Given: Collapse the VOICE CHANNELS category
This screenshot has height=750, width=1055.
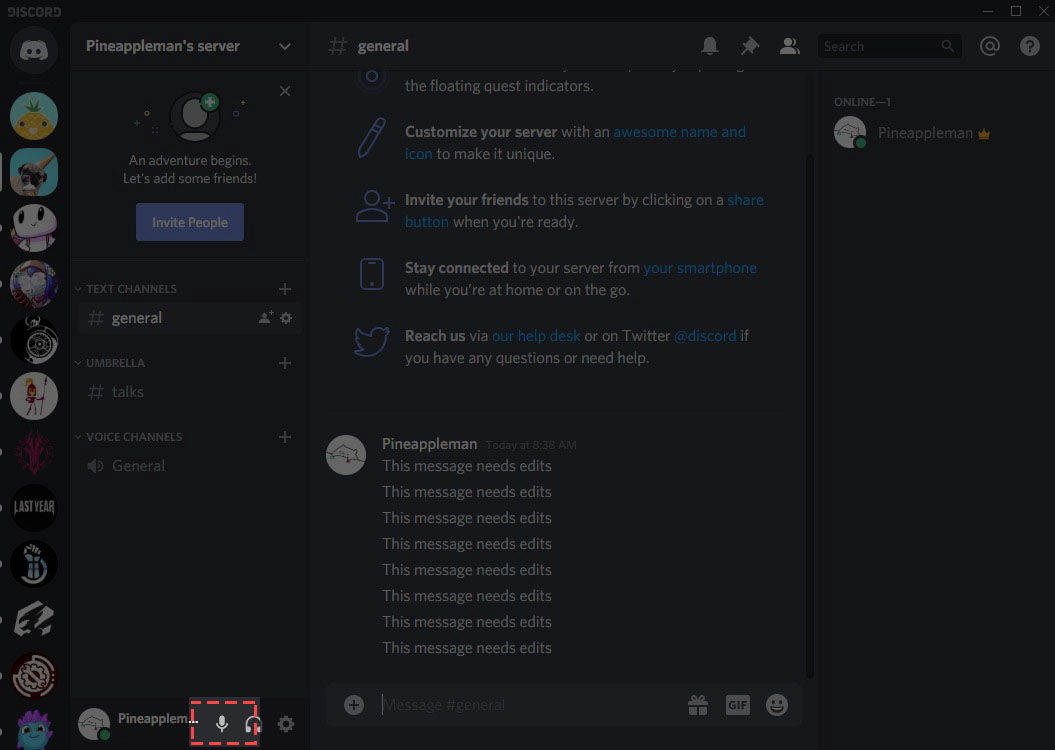Looking at the screenshot, I should click(128, 437).
